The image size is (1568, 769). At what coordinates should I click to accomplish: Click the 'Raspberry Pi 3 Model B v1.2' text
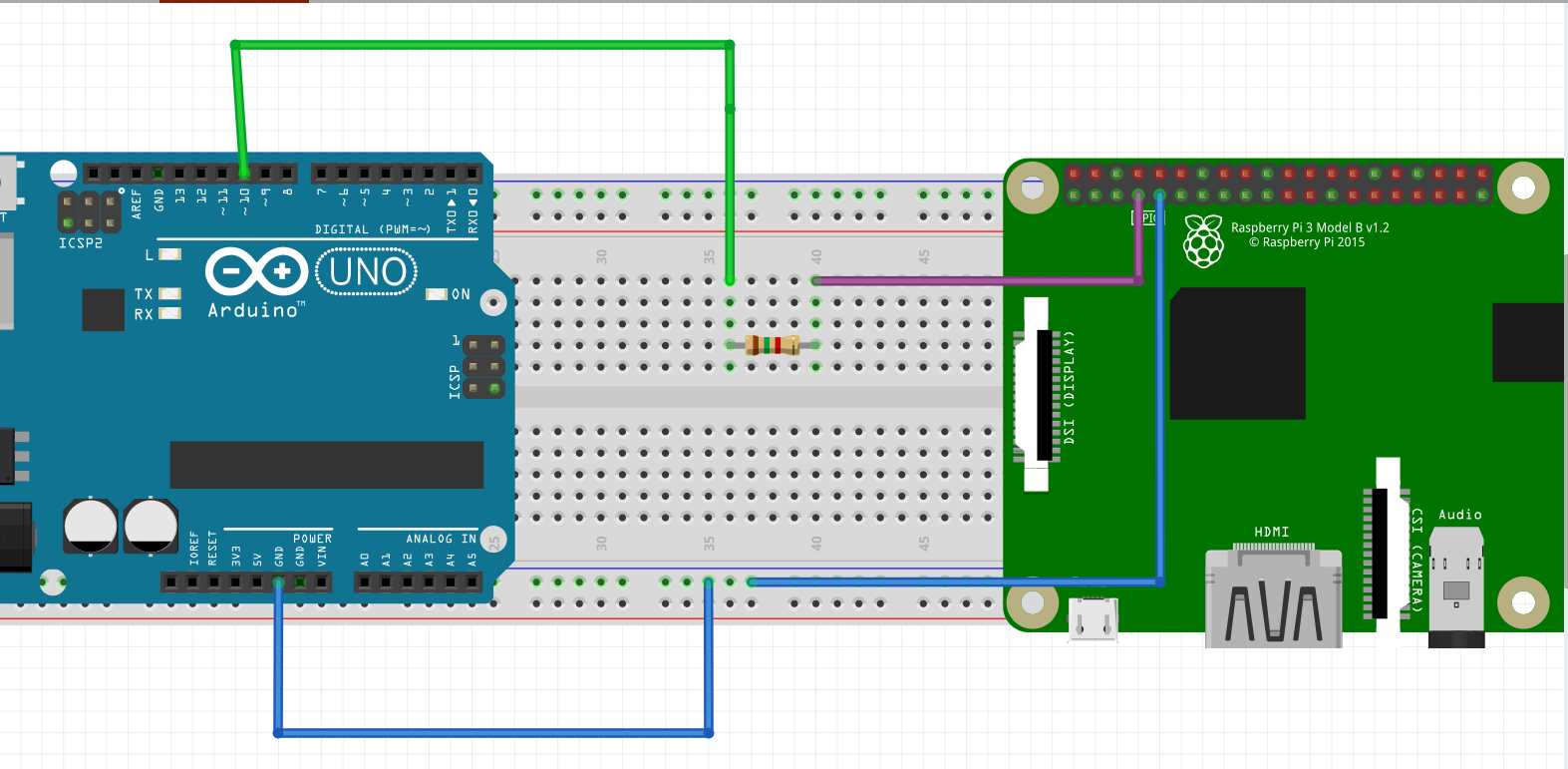1310,227
